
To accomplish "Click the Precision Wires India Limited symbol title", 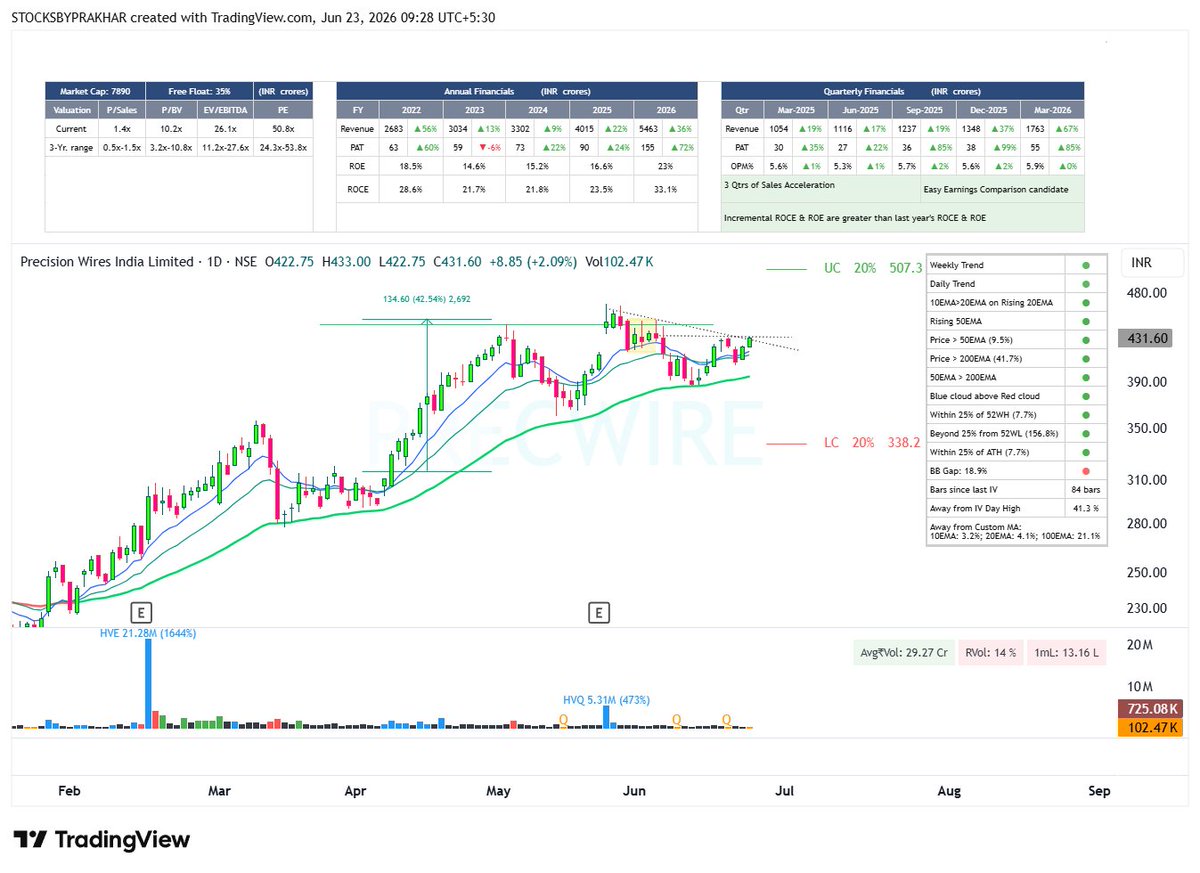I will pyautogui.click(x=108, y=262).
